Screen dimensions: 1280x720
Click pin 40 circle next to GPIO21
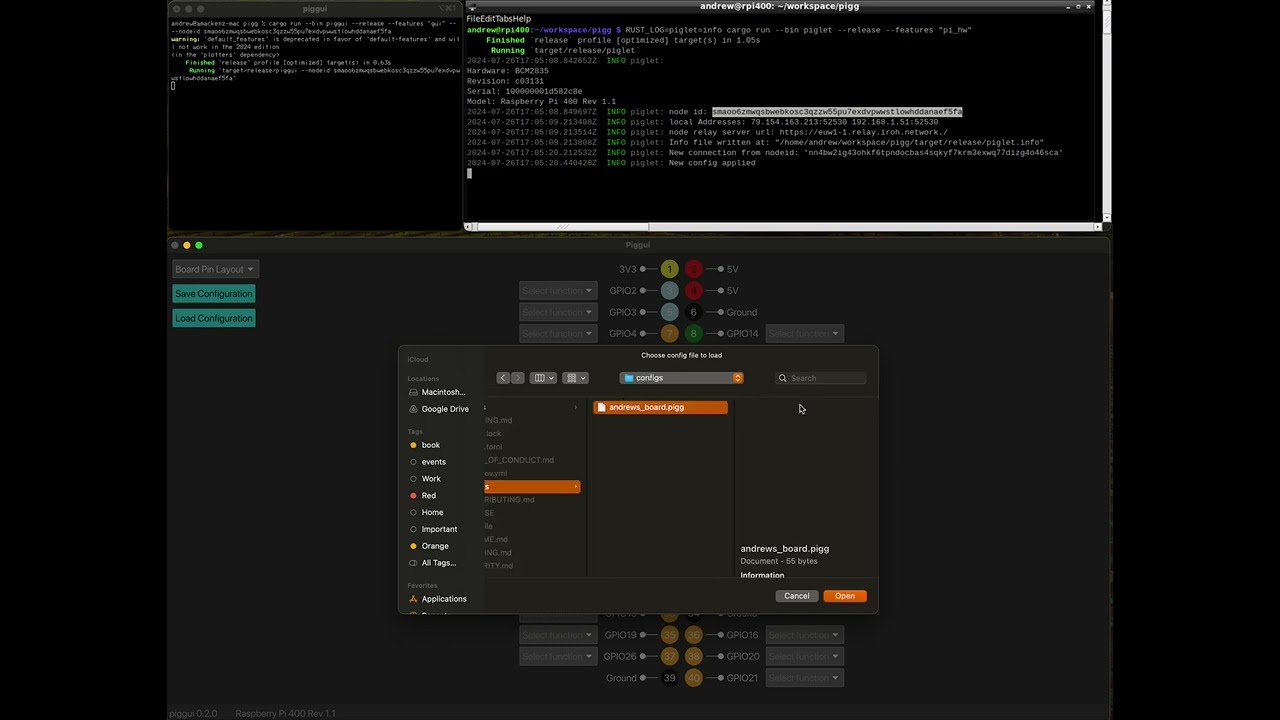[x=693, y=678]
